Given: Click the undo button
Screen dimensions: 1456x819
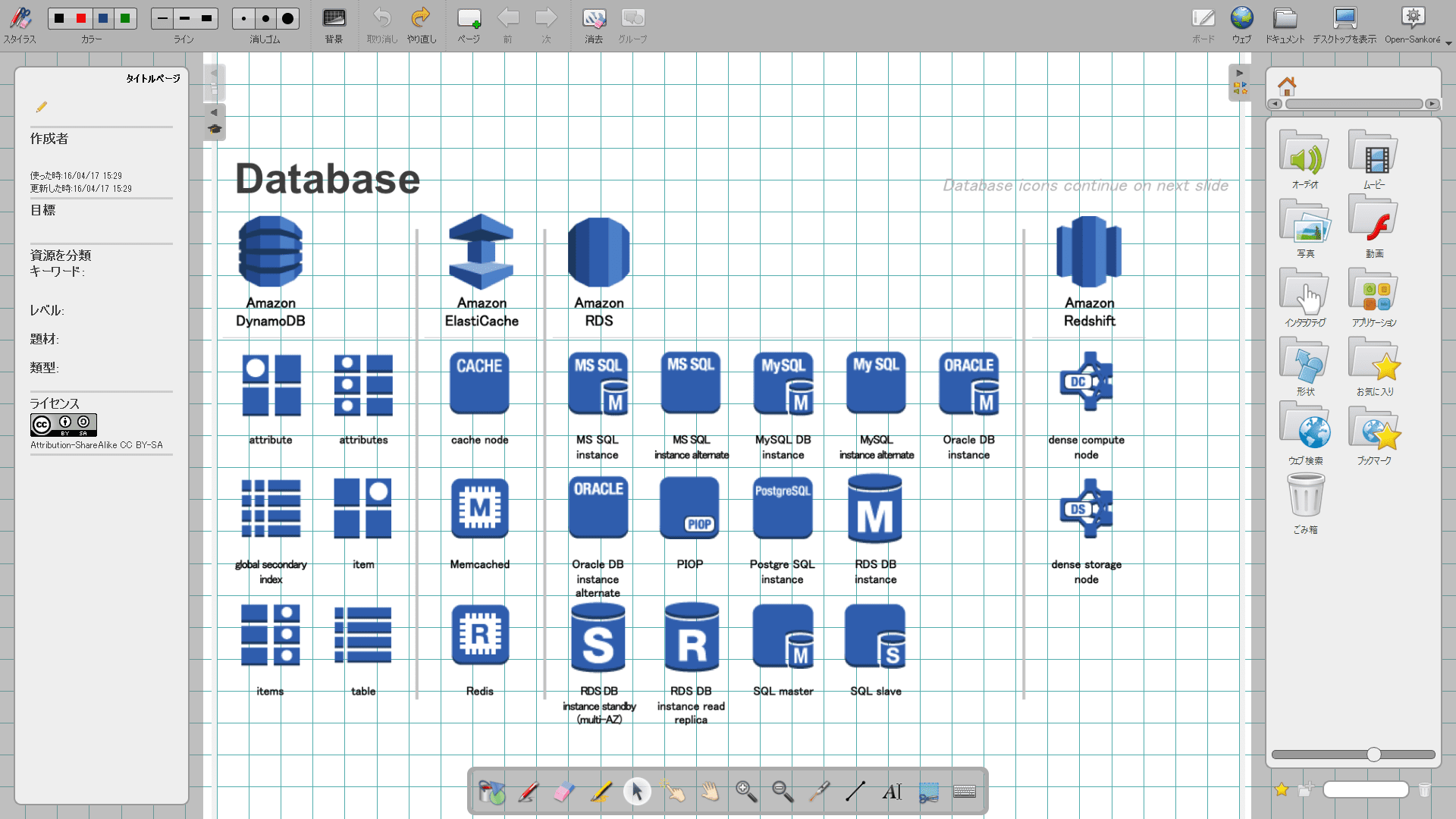Looking at the screenshot, I should pos(382,25).
